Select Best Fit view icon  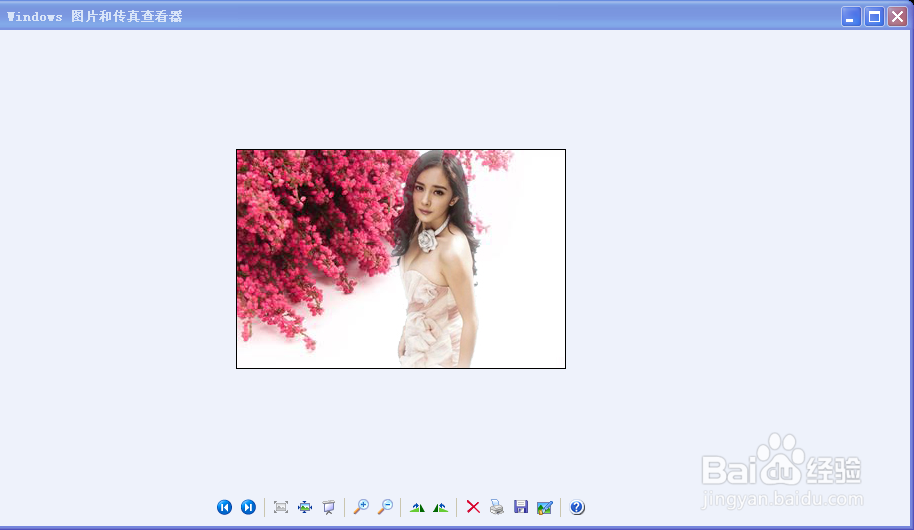(x=281, y=507)
